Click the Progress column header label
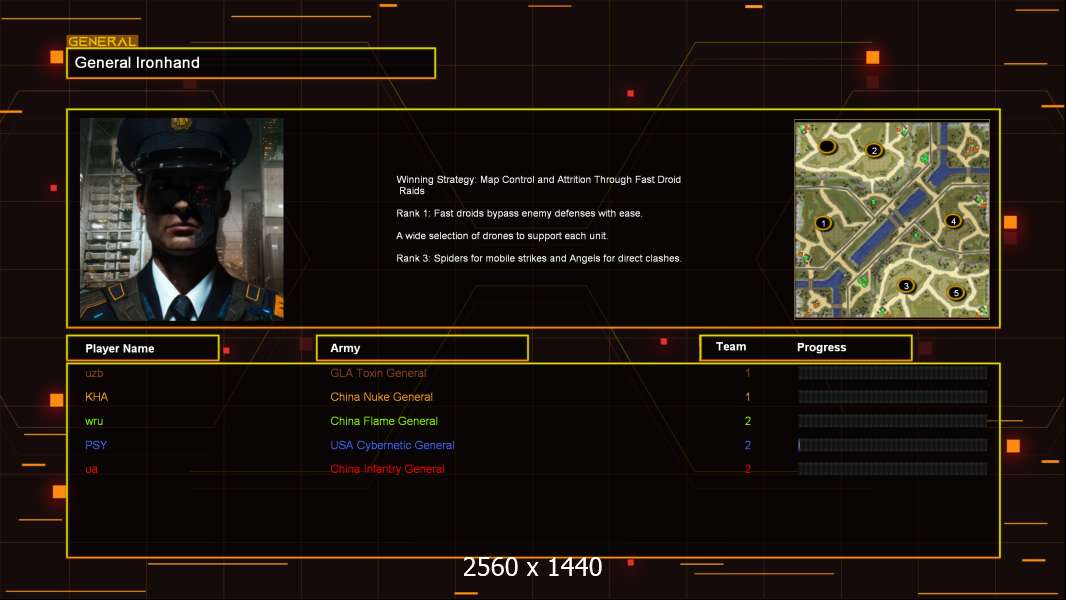Image resolution: width=1066 pixels, height=600 pixels. (821, 347)
